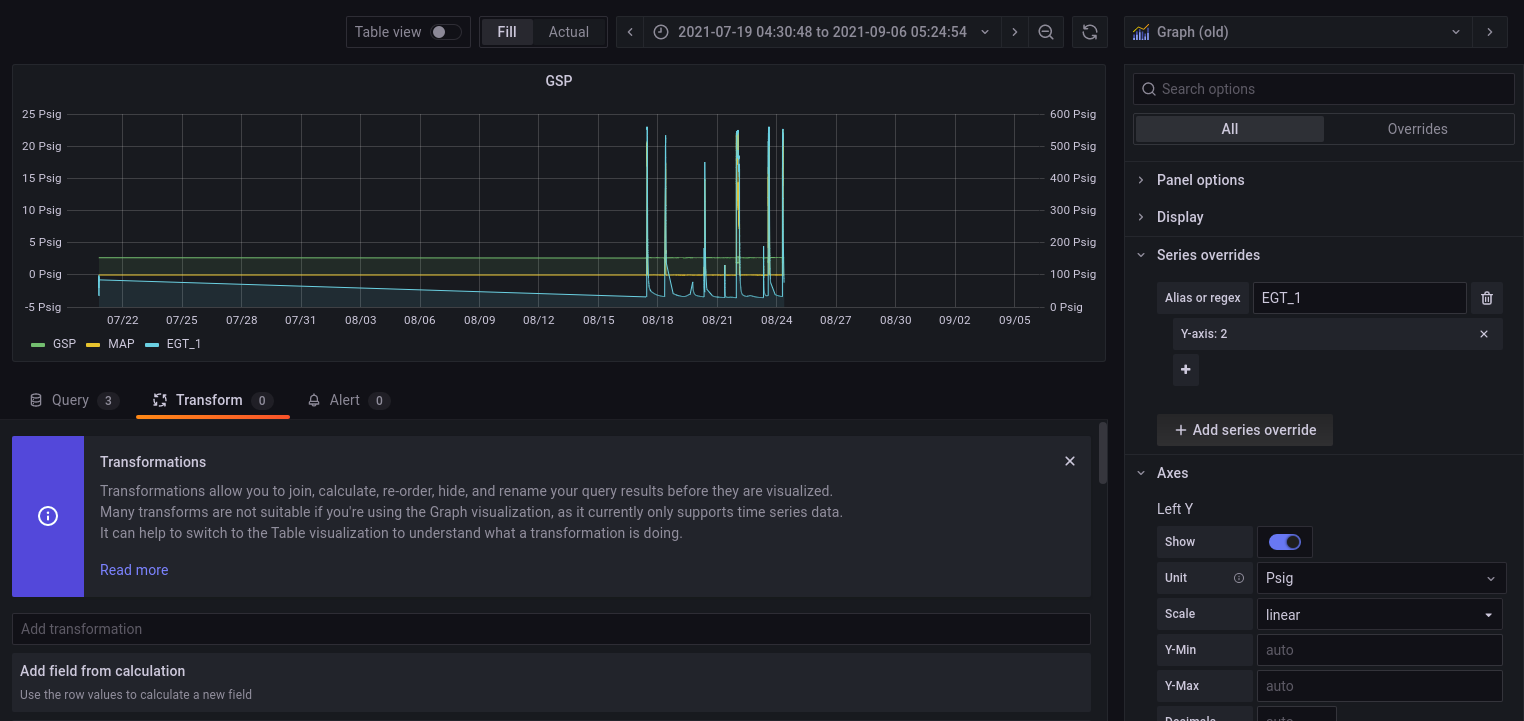Viewport: 1524px width, 721px height.
Task: Open the Psig unit dropdown
Action: [1380, 577]
